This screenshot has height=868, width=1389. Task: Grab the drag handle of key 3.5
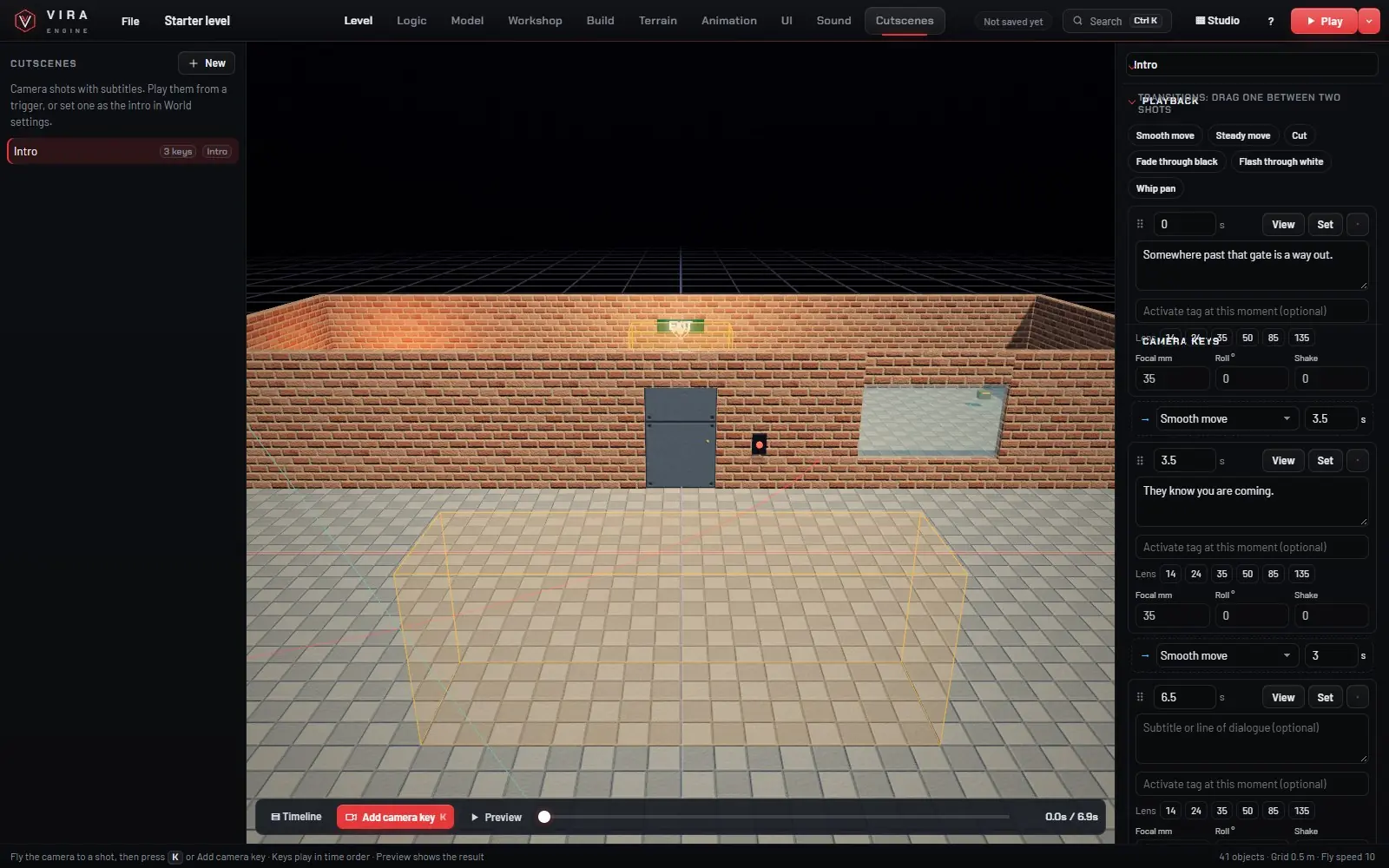click(x=1140, y=460)
